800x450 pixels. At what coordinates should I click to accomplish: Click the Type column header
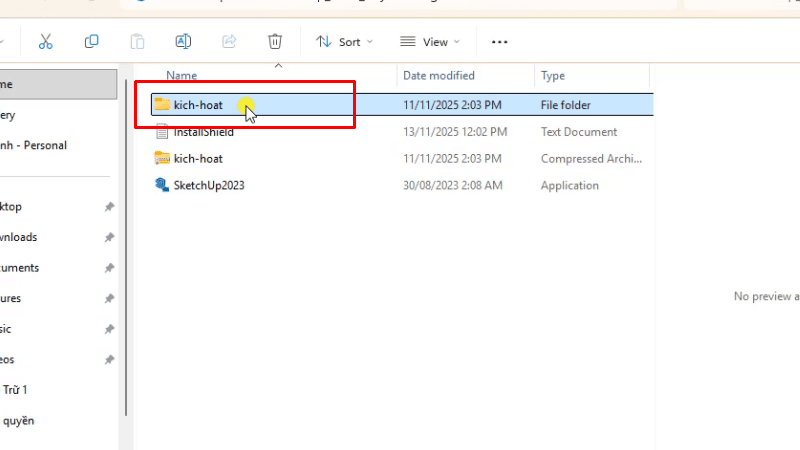553,76
